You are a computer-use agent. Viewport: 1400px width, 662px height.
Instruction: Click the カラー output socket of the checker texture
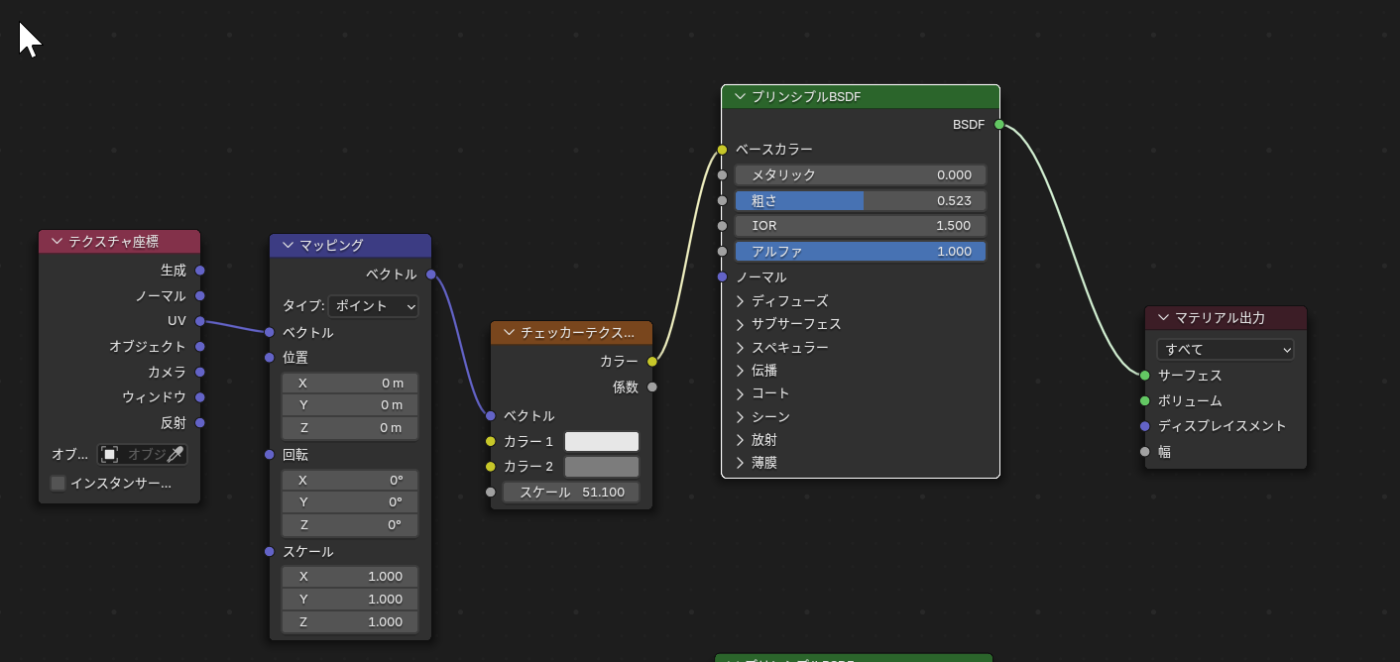pyautogui.click(x=652, y=361)
